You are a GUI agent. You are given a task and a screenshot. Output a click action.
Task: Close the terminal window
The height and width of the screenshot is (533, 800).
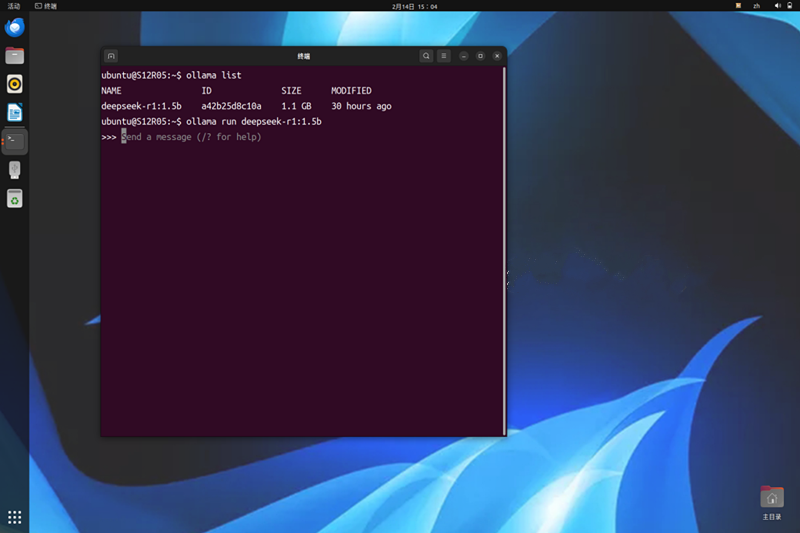pos(497,56)
